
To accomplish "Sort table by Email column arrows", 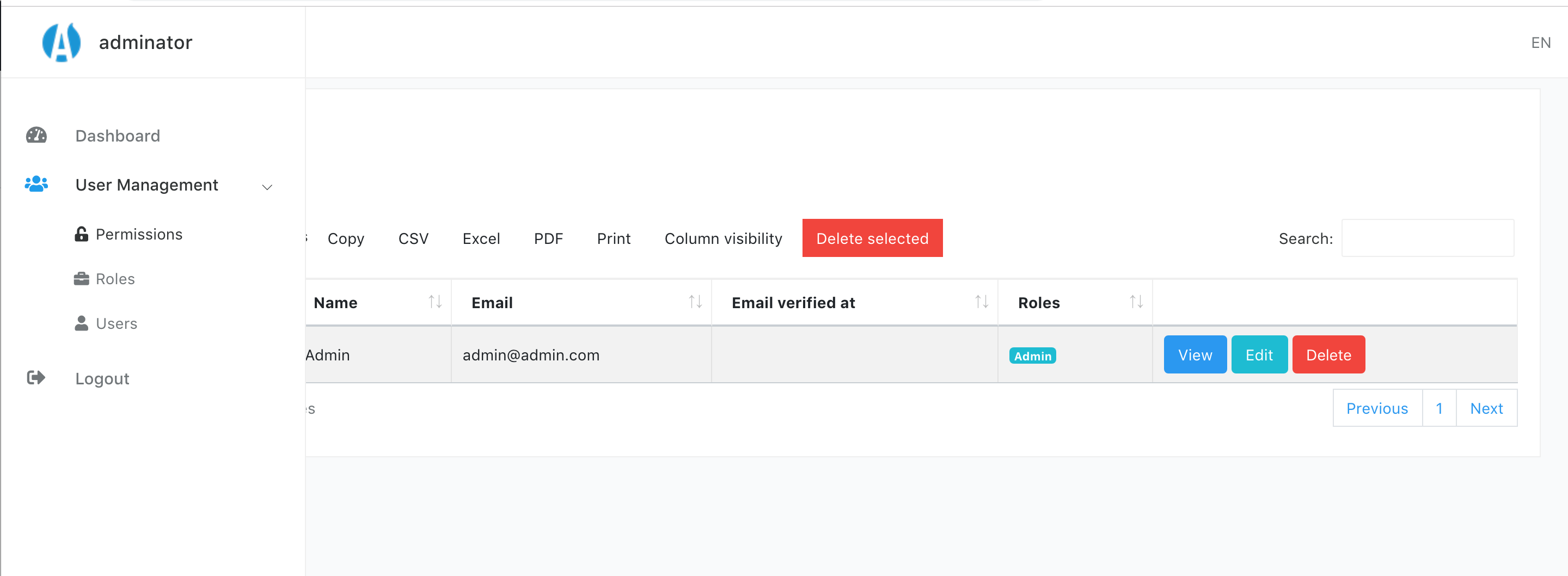I will pos(695,302).
